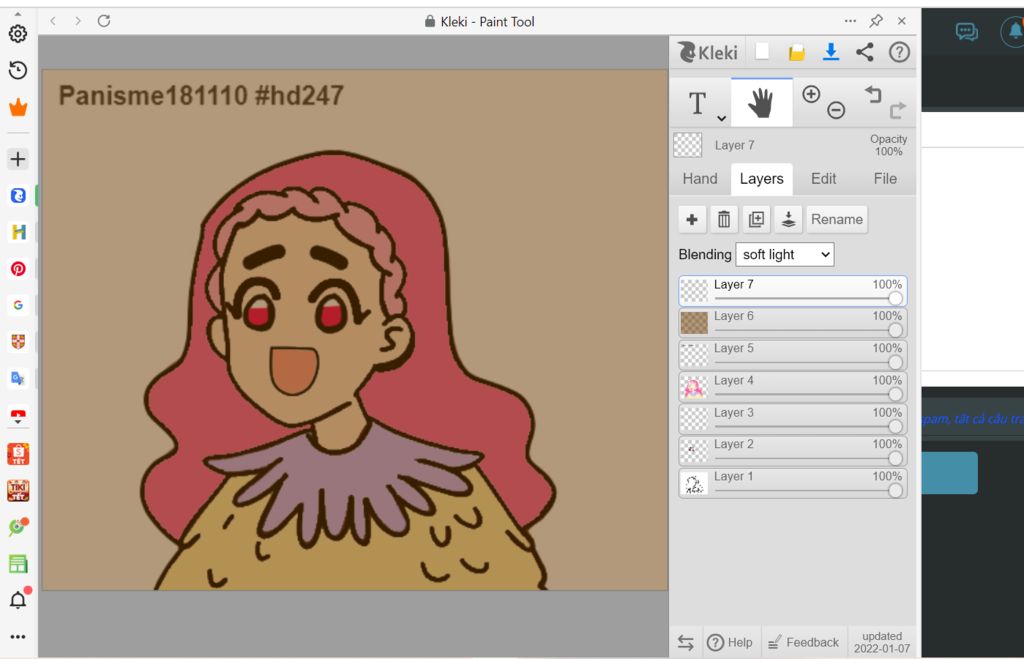Add a new layer
1024x659 pixels.
(x=692, y=219)
